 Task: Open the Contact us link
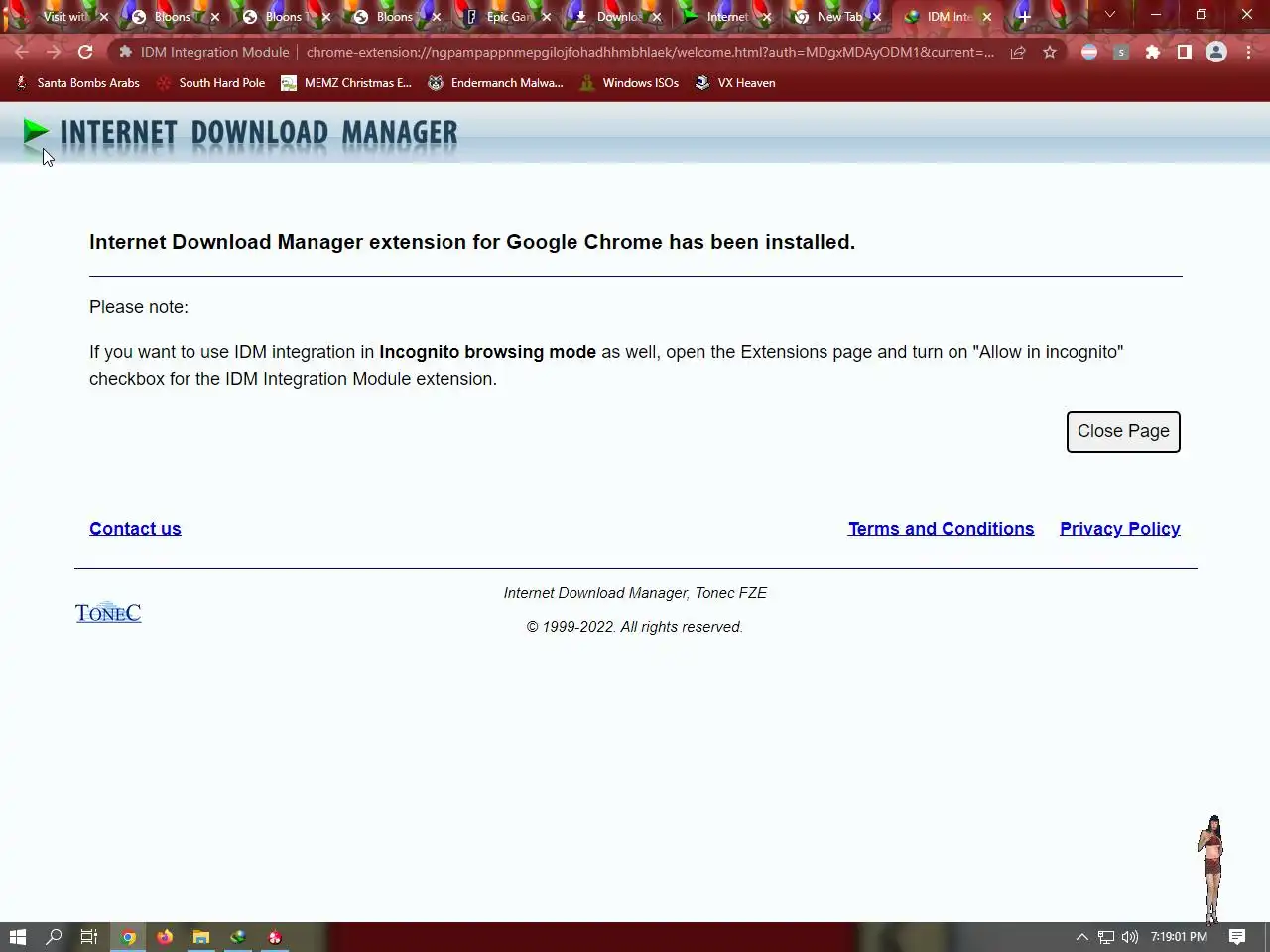(135, 529)
